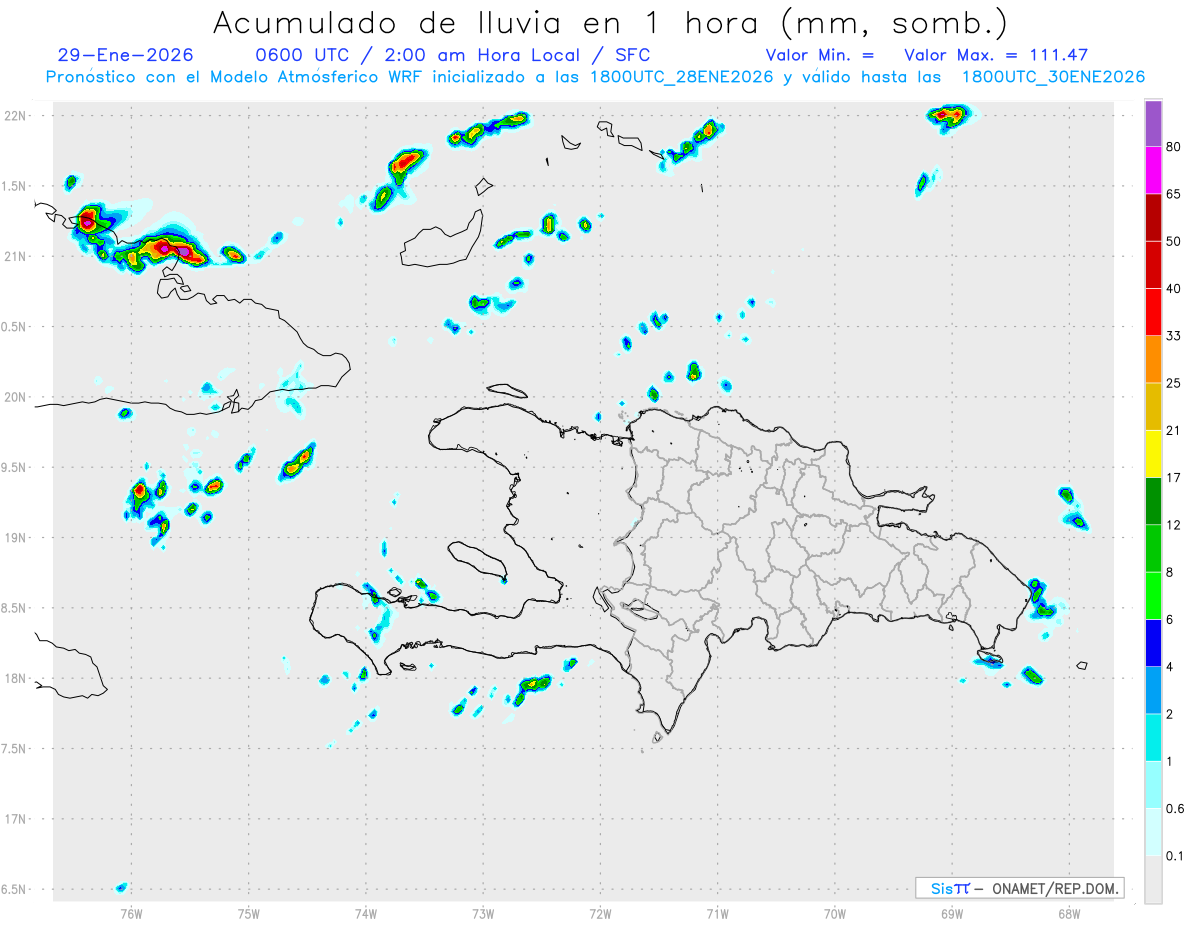
Task: Click the color bar label '25'
Action: pyautogui.click(x=1174, y=383)
